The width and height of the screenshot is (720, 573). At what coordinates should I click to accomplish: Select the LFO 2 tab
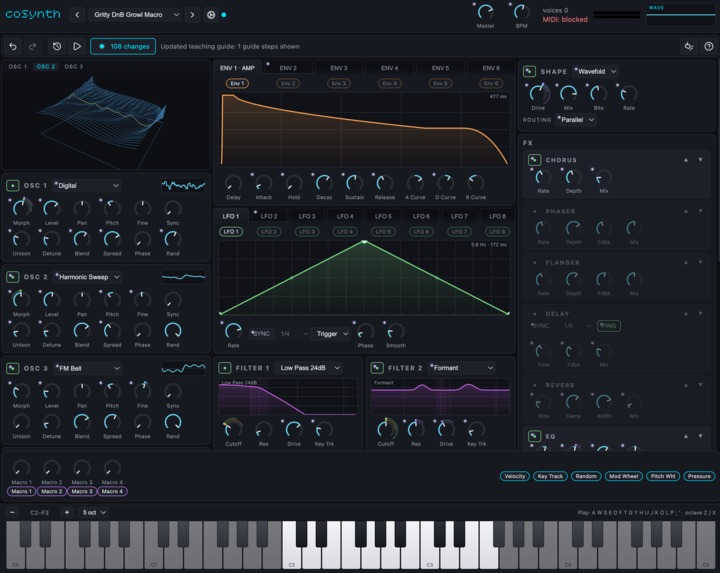coord(269,216)
